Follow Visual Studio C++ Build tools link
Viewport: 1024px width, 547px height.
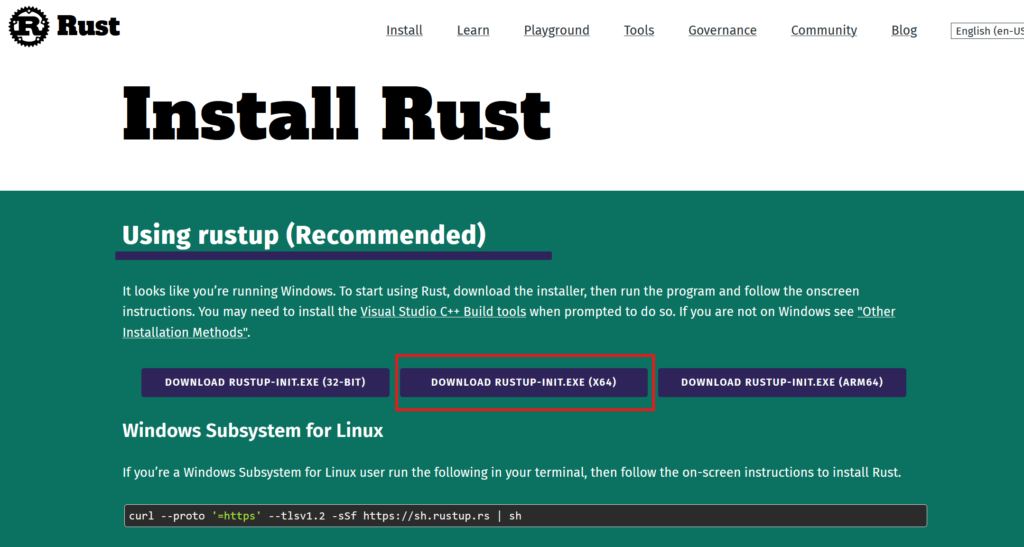[x=443, y=311]
